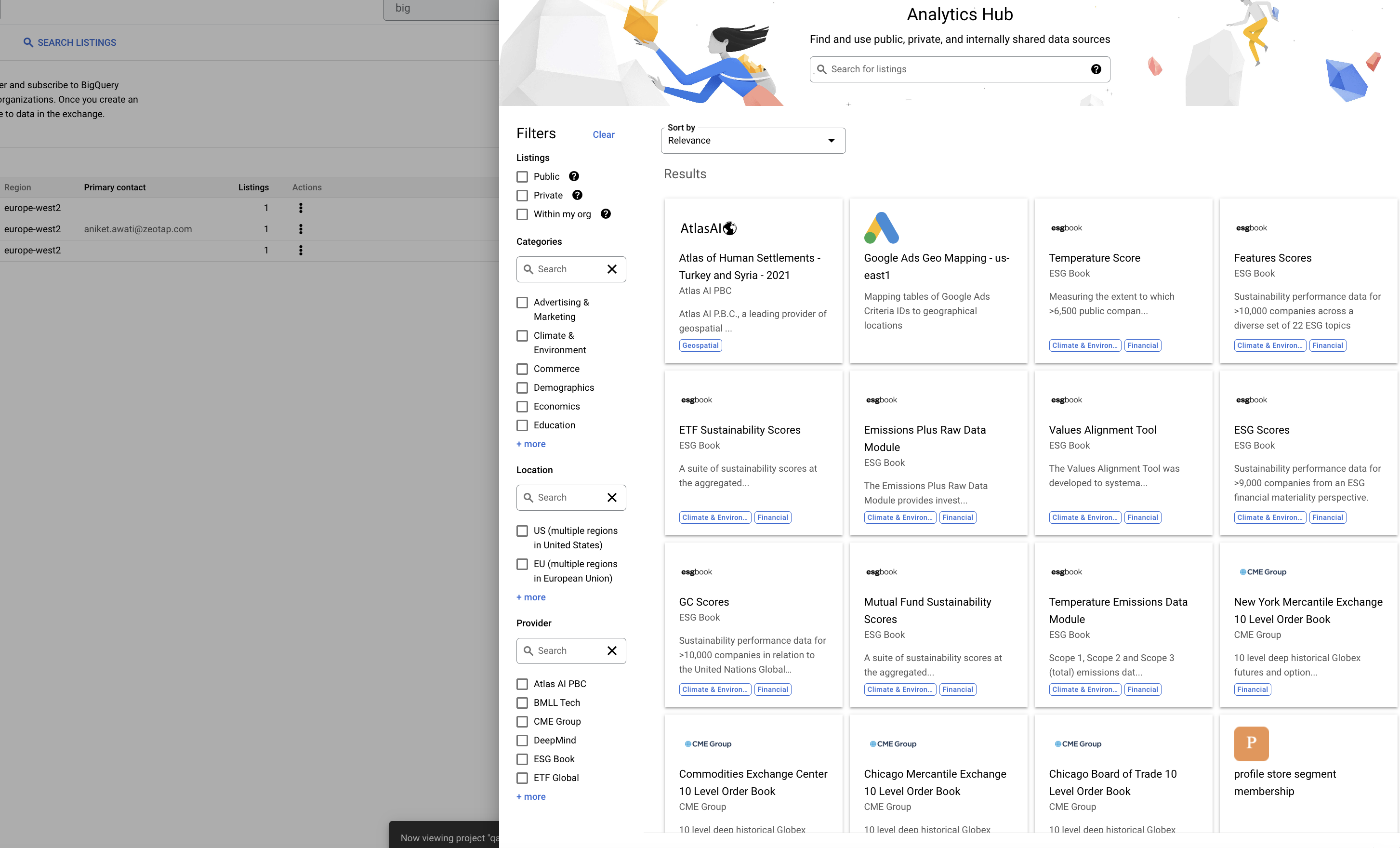Click SEARCH LISTINGS button
Viewport: 1400px width, 848px height.
pos(70,42)
